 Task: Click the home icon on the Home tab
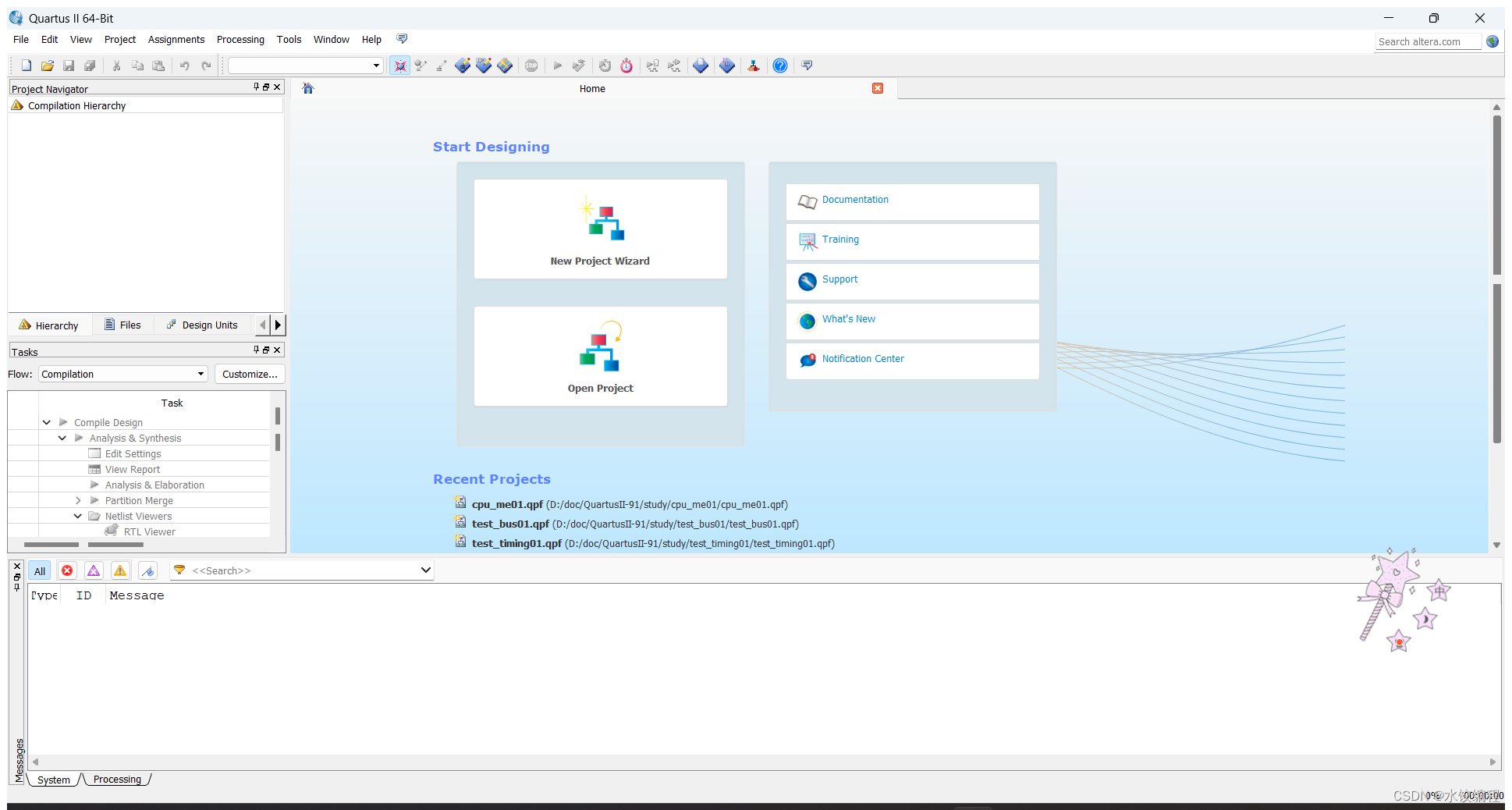coord(308,88)
